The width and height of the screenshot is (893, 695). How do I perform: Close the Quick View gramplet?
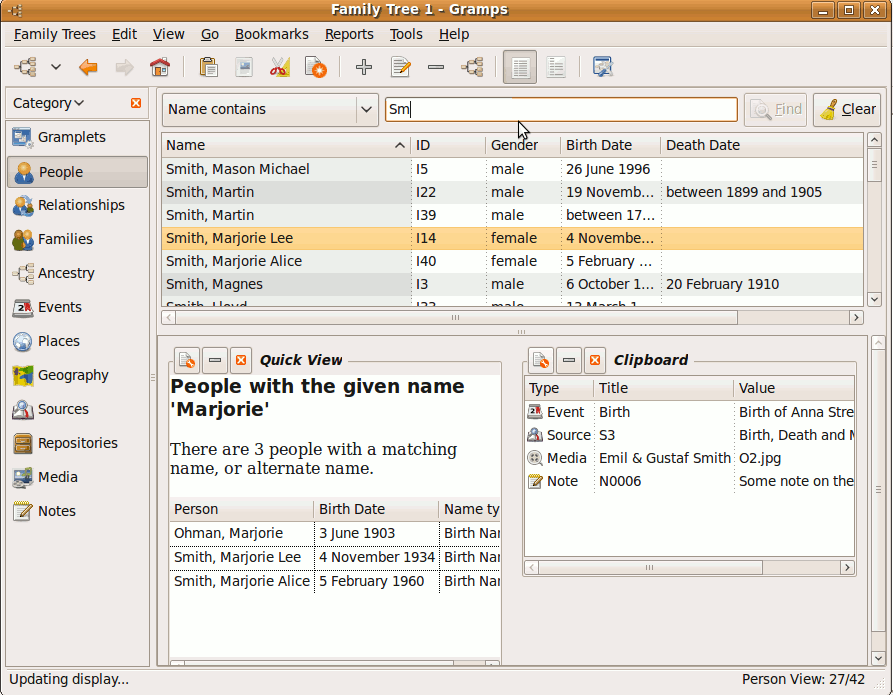(x=241, y=360)
